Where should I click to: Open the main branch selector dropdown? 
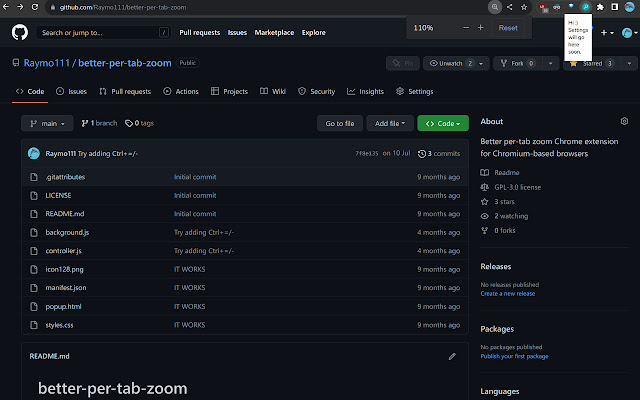(47, 123)
